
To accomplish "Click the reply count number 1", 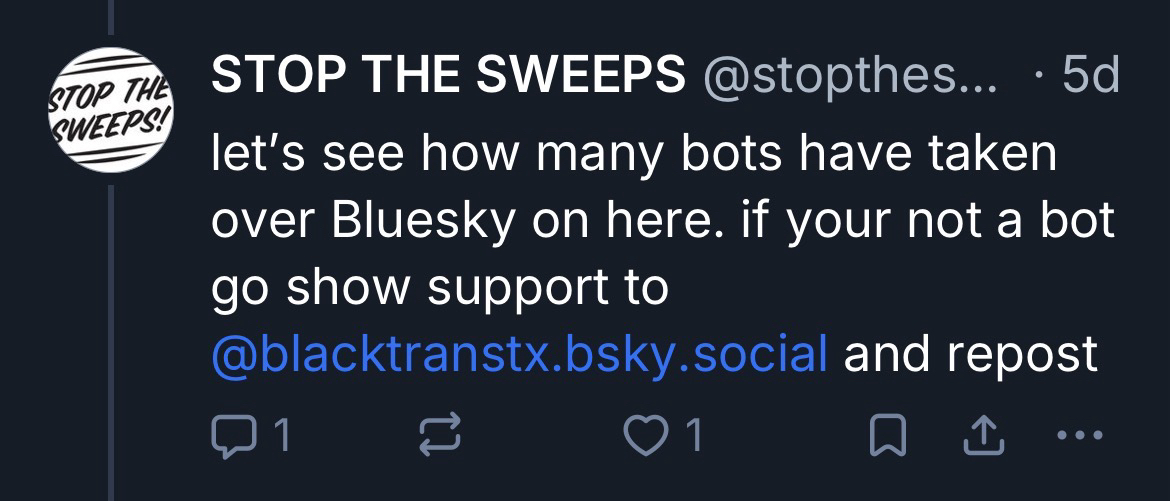I will [281, 434].
